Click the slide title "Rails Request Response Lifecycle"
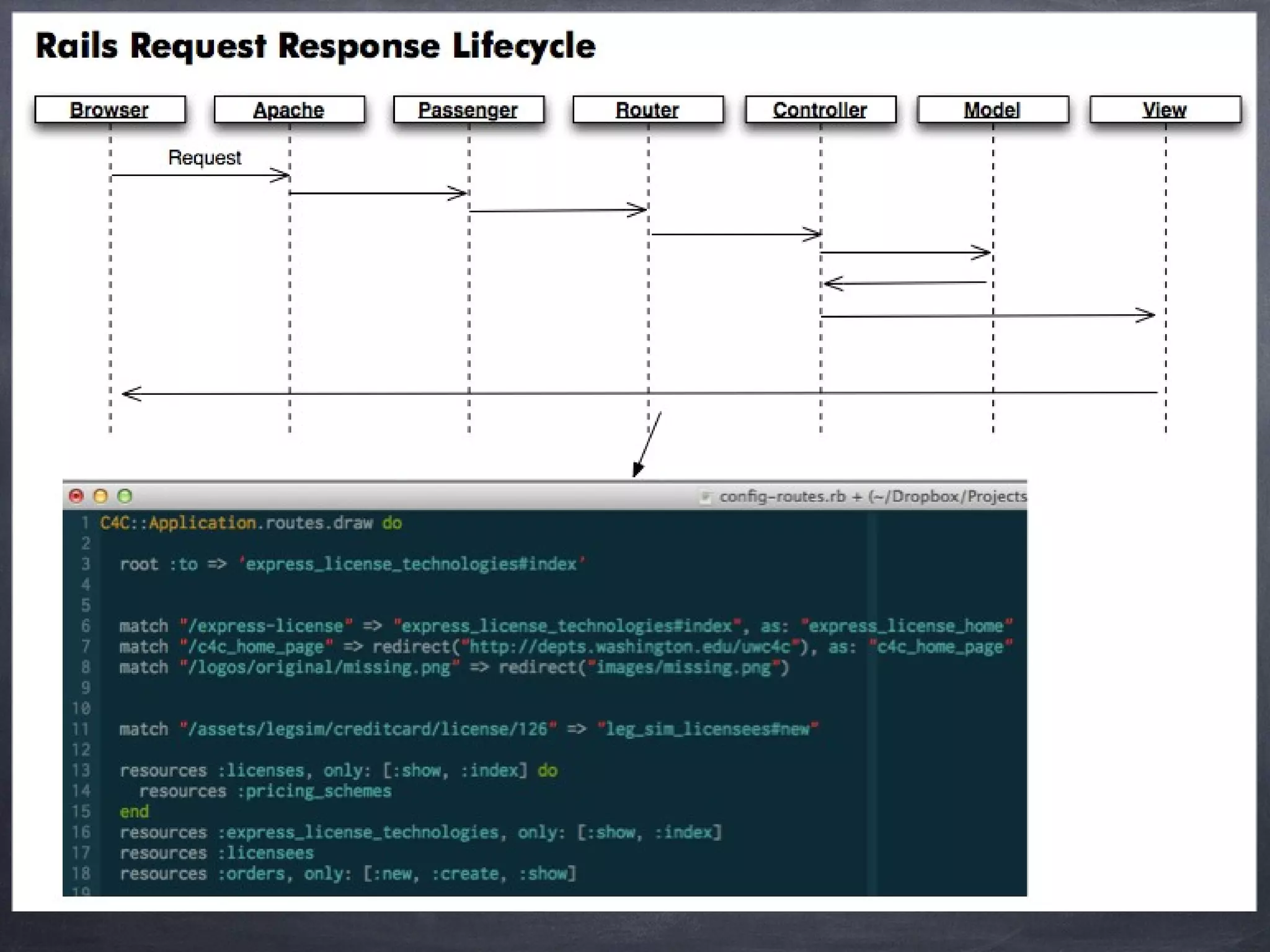The height and width of the screenshot is (952, 1270). [315, 46]
